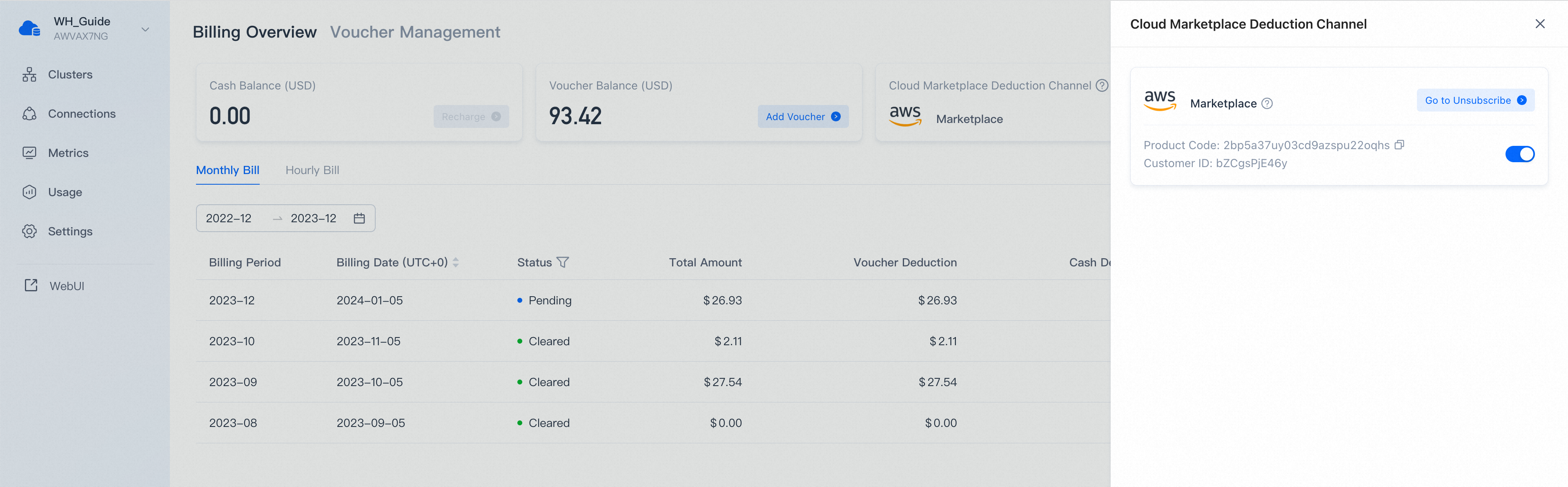Enable the AWS Marketplace deduction toggle
The width and height of the screenshot is (1568, 487).
click(x=1520, y=154)
